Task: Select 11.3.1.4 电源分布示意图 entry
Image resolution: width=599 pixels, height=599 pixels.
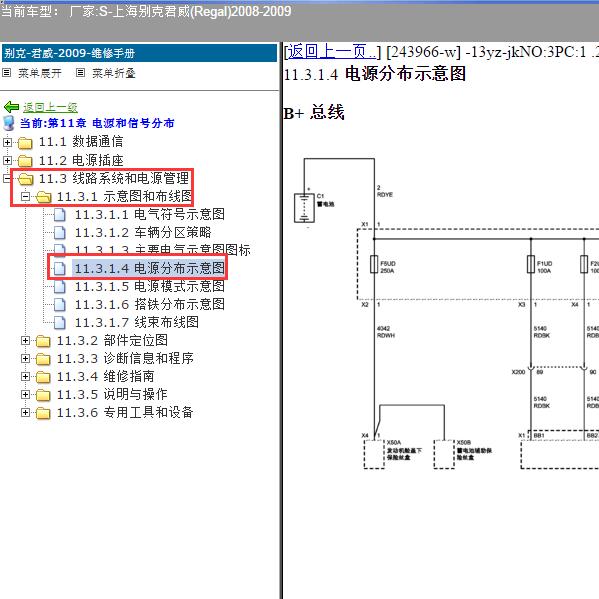Action: click(149, 268)
